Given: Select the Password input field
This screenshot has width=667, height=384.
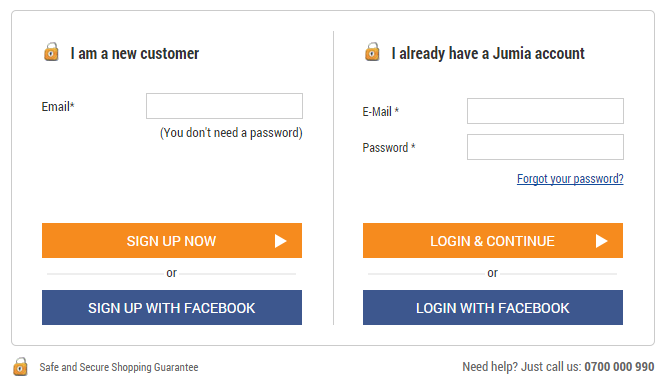Looking at the screenshot, I should [545, 147].
